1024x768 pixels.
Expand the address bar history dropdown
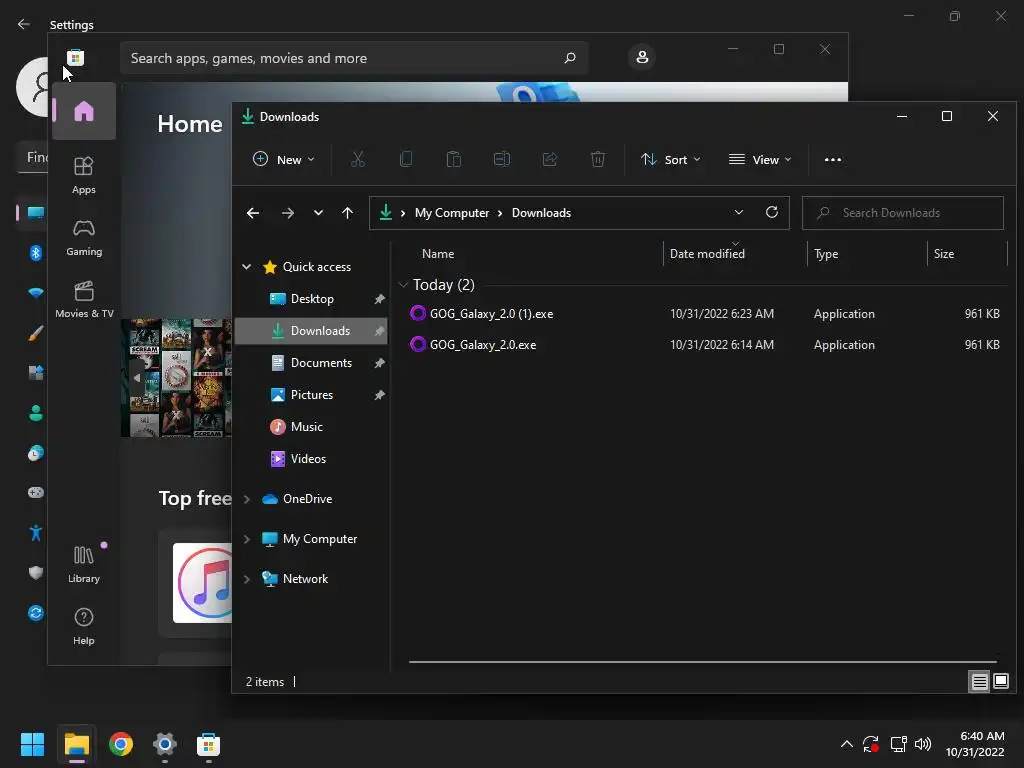[739, 212]
